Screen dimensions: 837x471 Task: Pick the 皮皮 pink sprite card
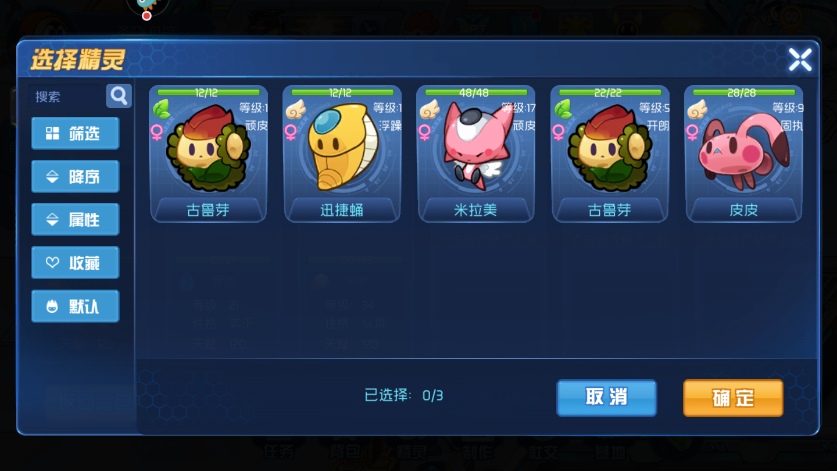pyautogui.click(x=744, y=154)
